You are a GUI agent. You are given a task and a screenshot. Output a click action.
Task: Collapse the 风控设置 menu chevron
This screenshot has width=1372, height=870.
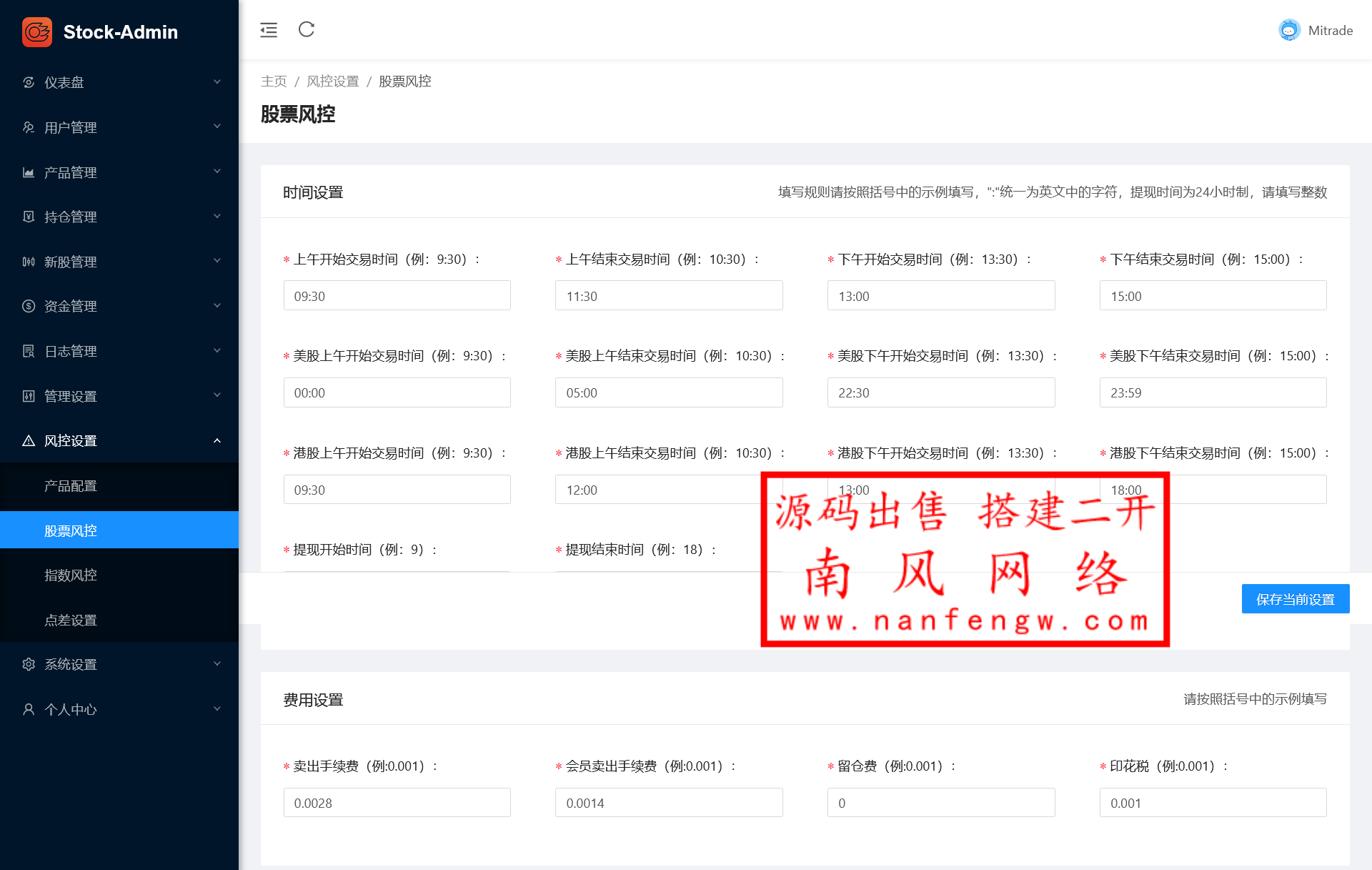[x=217, y=440]
